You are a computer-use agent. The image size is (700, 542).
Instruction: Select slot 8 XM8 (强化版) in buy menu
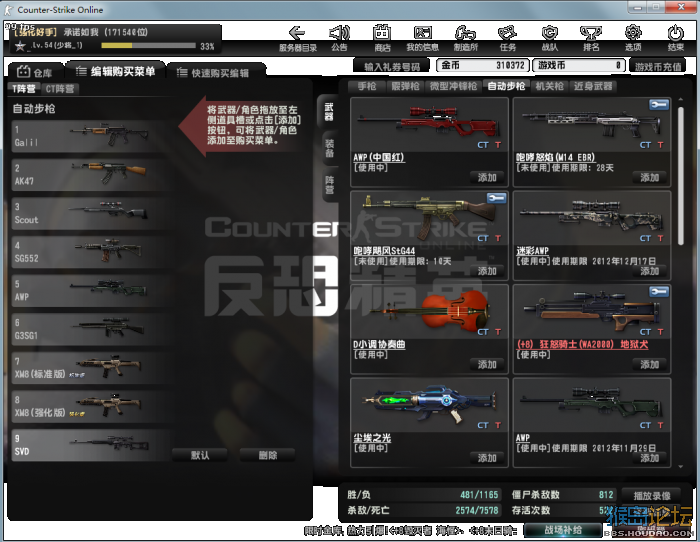click(92, 407)
